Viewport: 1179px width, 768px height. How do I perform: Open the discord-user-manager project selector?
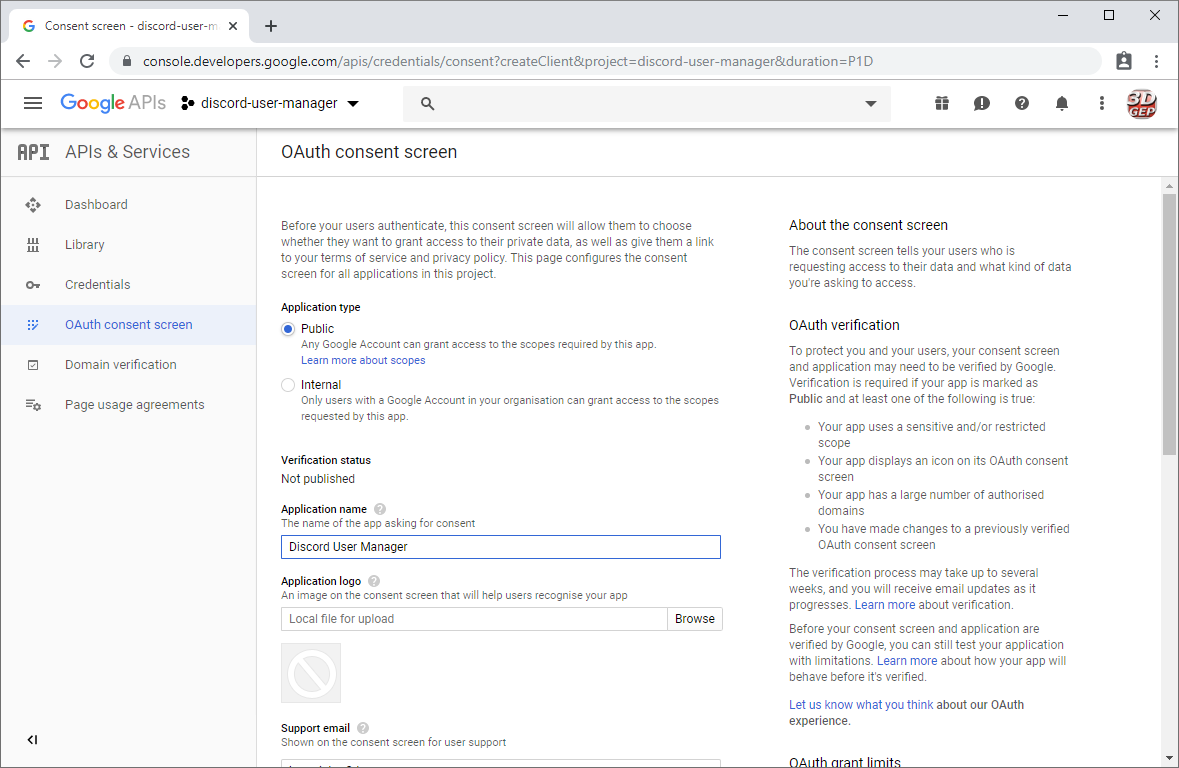[x=270, y=103]
